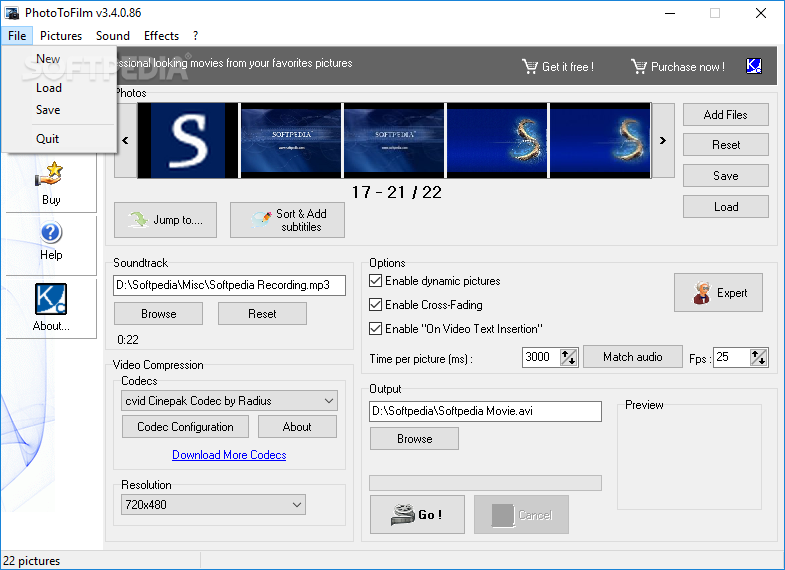Image resolution: width=785 pixels, height=570 pixels.
Task: Click the PhotoToFilm title bar app icon
Action: pyautogui.click(x=12, y=13)
